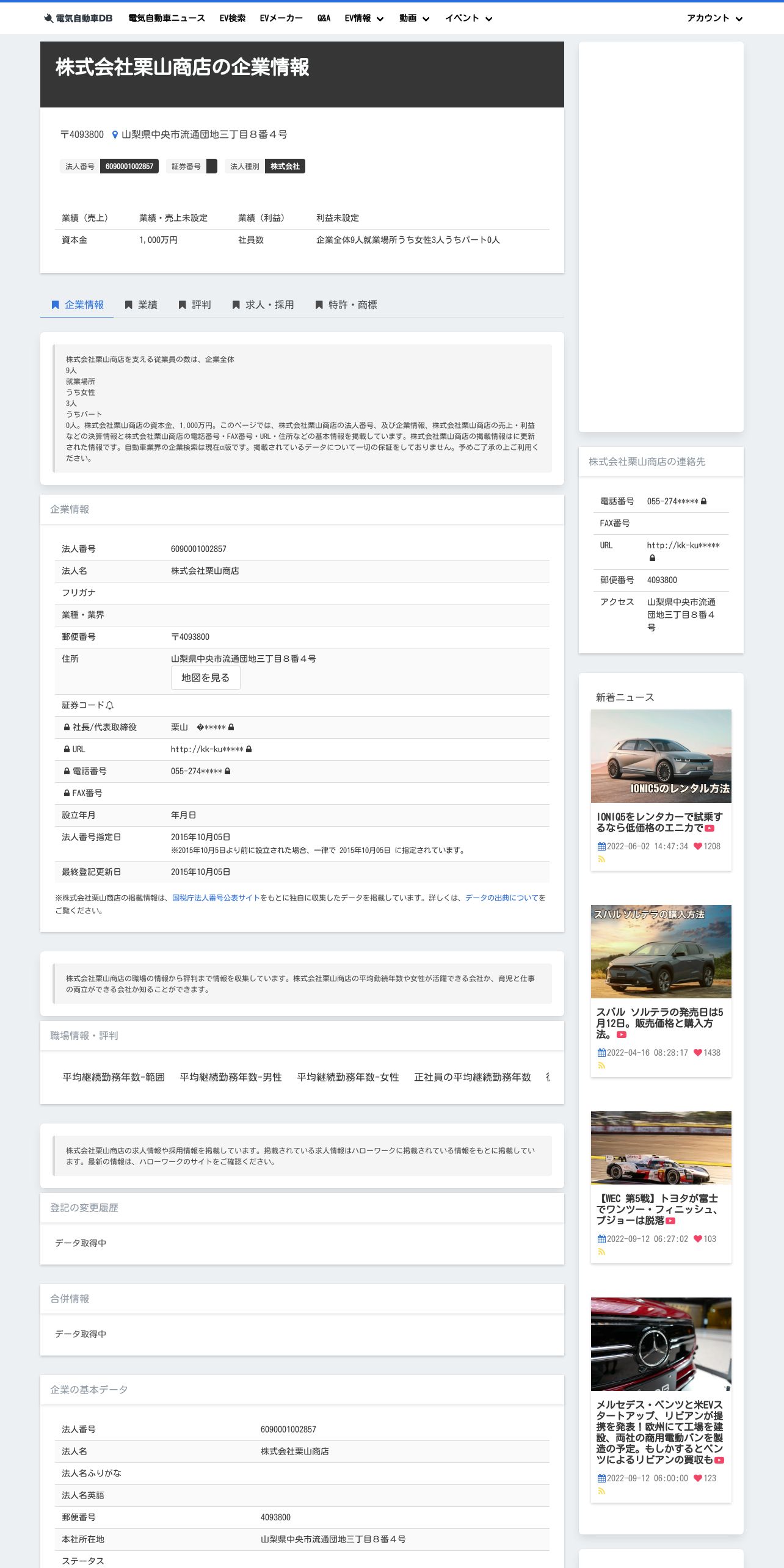Click sidebar 郵便番号 value 4093800
Viewport: 784px width, 1568px height.
(x=662, y=580)
